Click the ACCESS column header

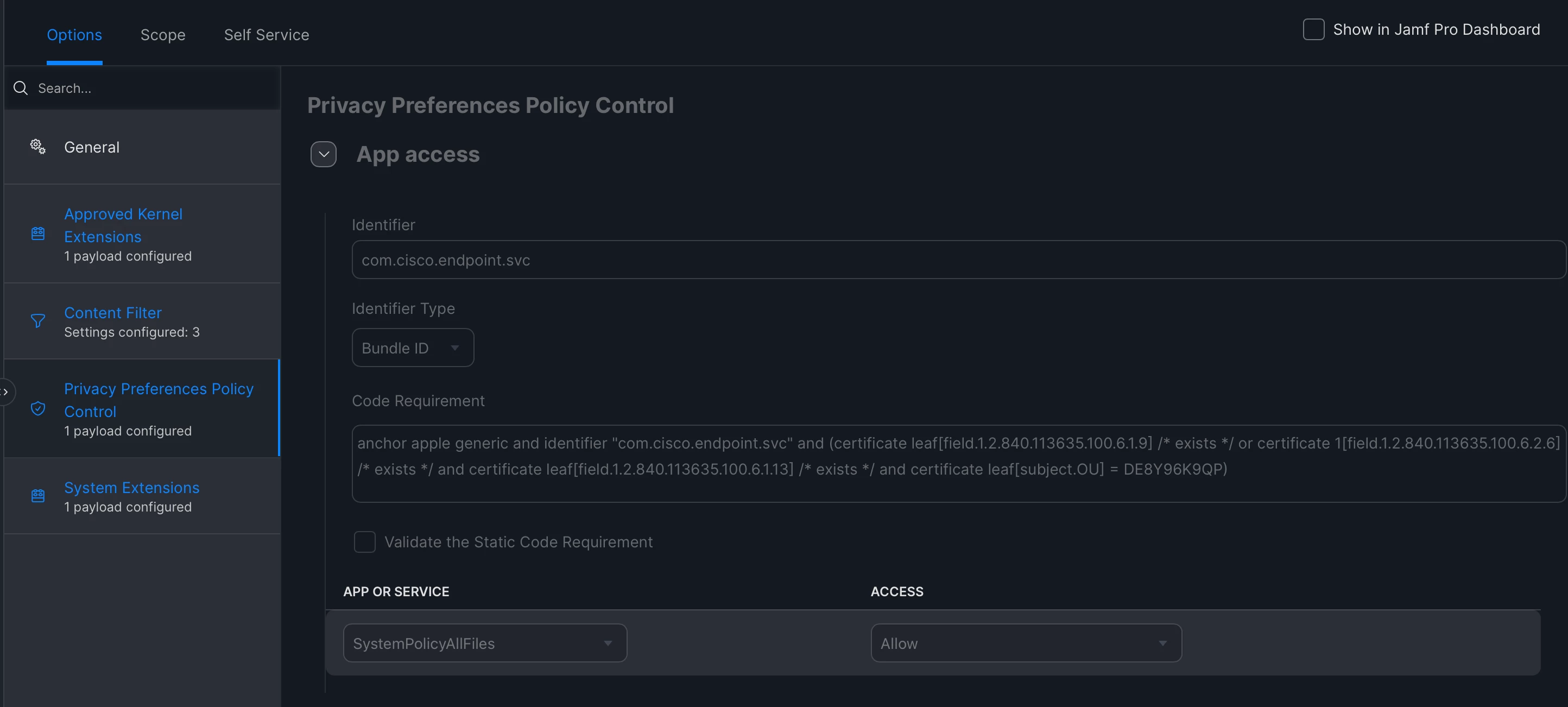pyautogui.click(x=896, y=591)
